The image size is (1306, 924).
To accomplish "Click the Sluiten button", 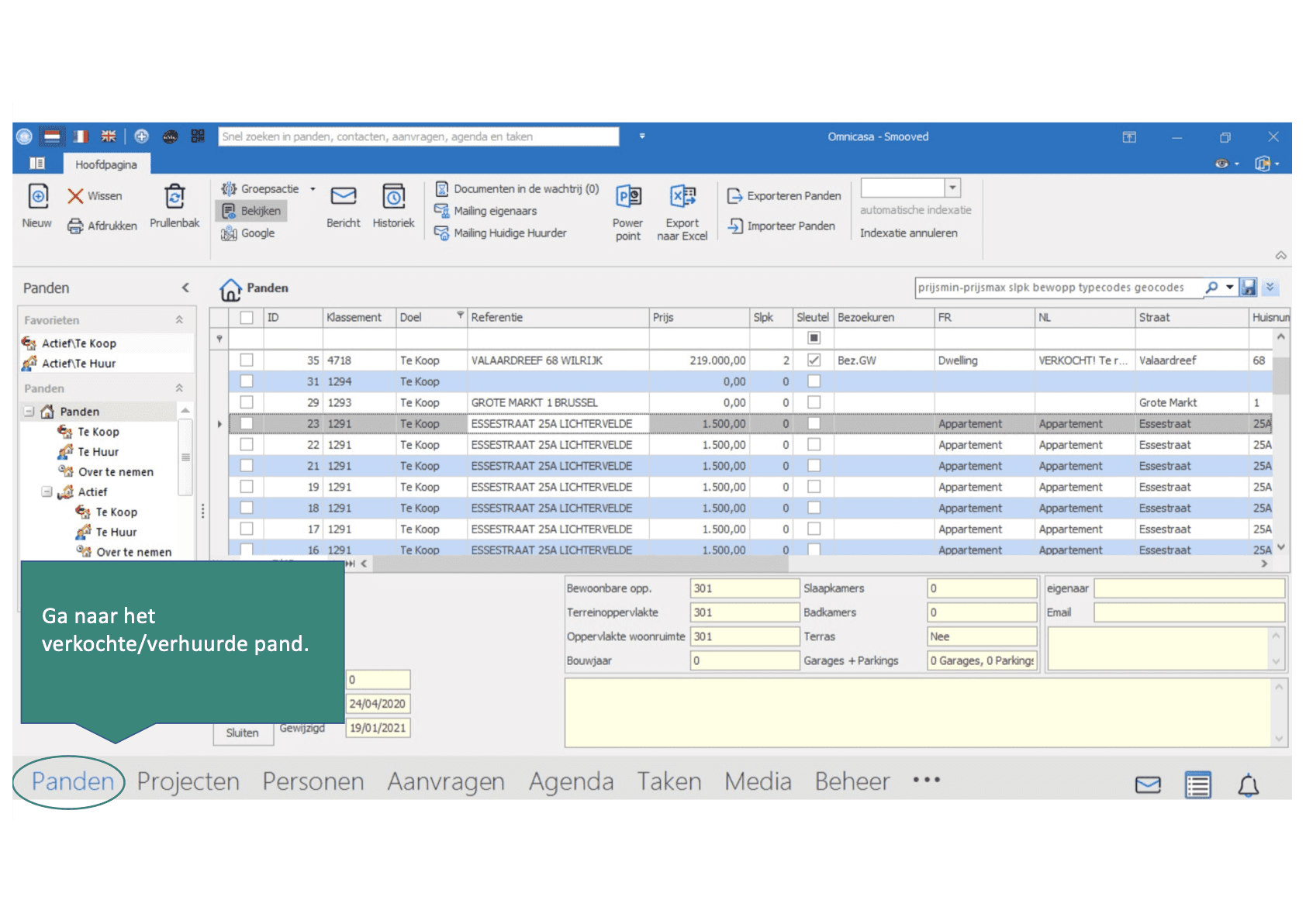I will (243, 733).
